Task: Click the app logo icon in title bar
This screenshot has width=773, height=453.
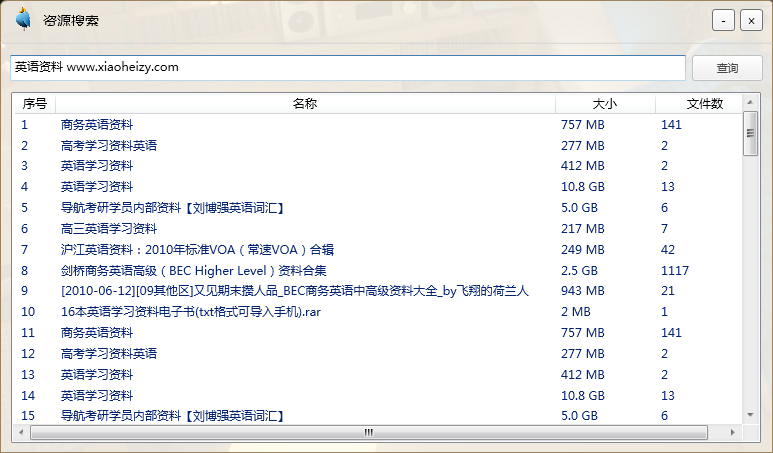Action: pos(23,19)
